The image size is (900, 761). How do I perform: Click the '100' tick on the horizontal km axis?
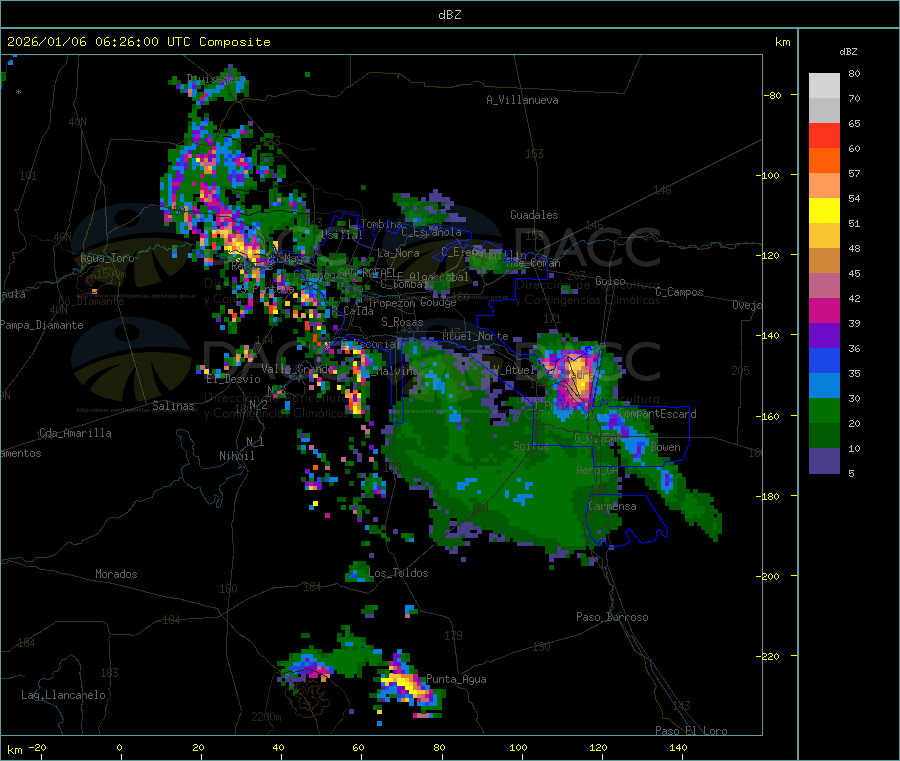[x=518, y=748]
